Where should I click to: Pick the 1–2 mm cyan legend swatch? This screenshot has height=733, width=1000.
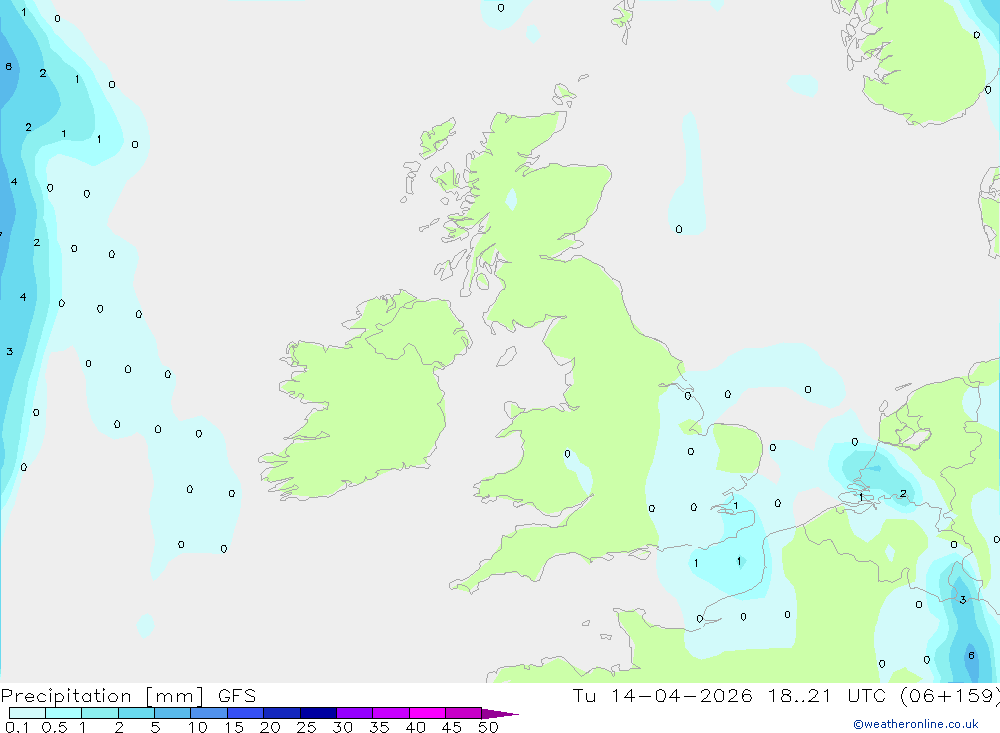tap(100, 713)
